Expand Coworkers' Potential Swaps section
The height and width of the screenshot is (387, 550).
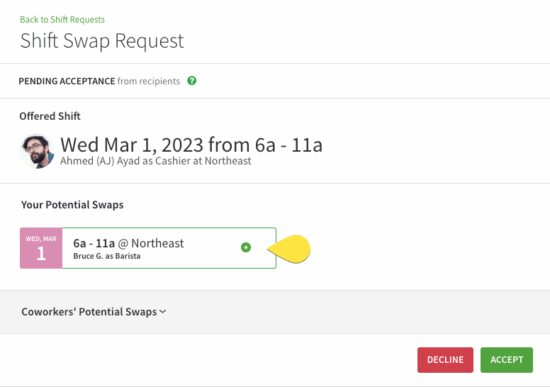point(94,312)
